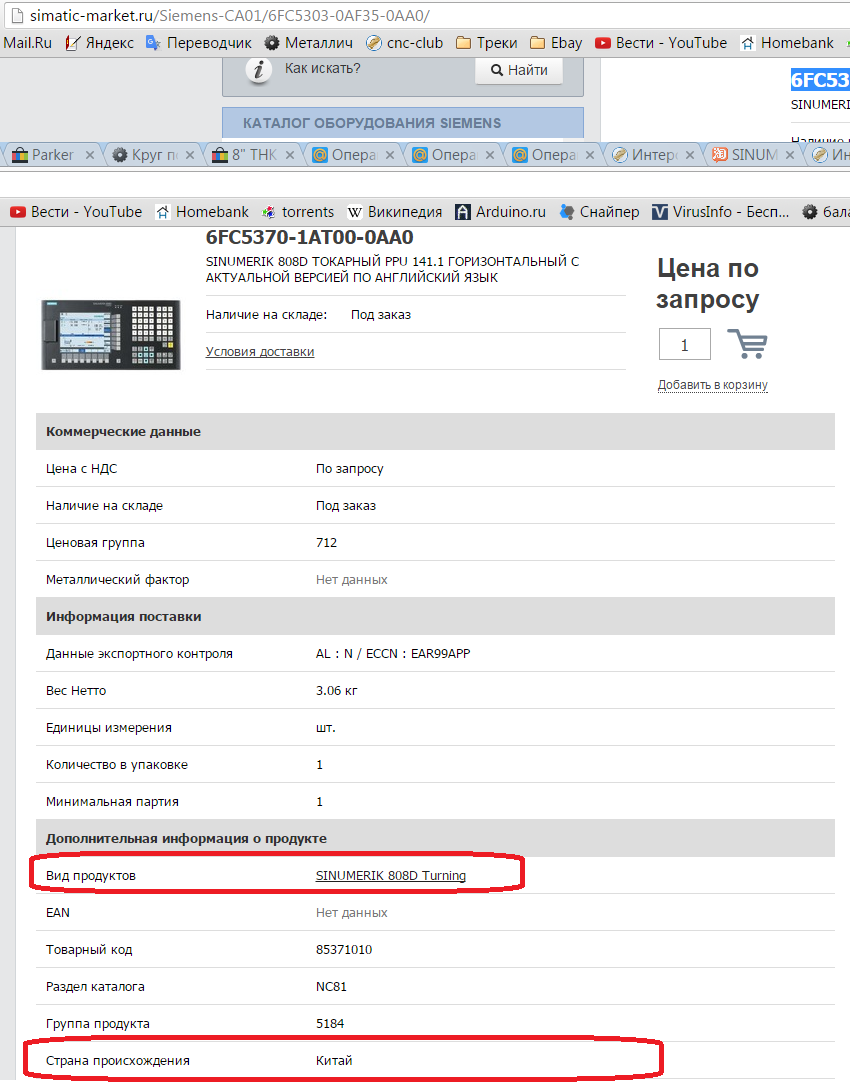Open the Википедия bookmark icon
The width and height of the screenshot is (850, 1082).
tap(355, 212)
